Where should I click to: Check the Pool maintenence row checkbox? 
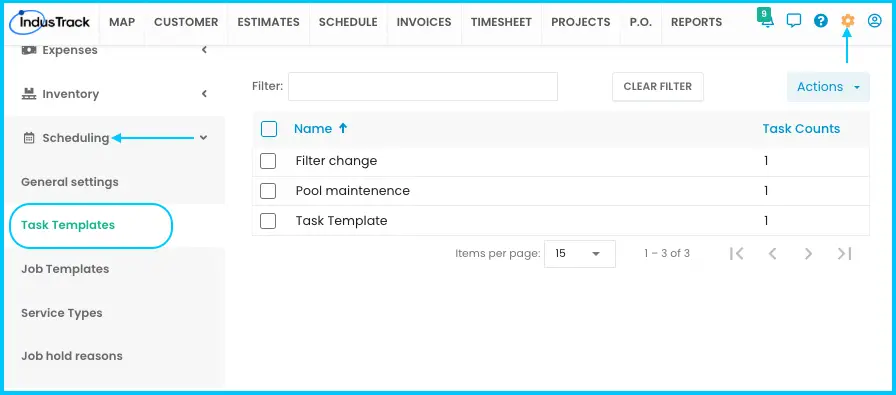(x=268, y=191)
